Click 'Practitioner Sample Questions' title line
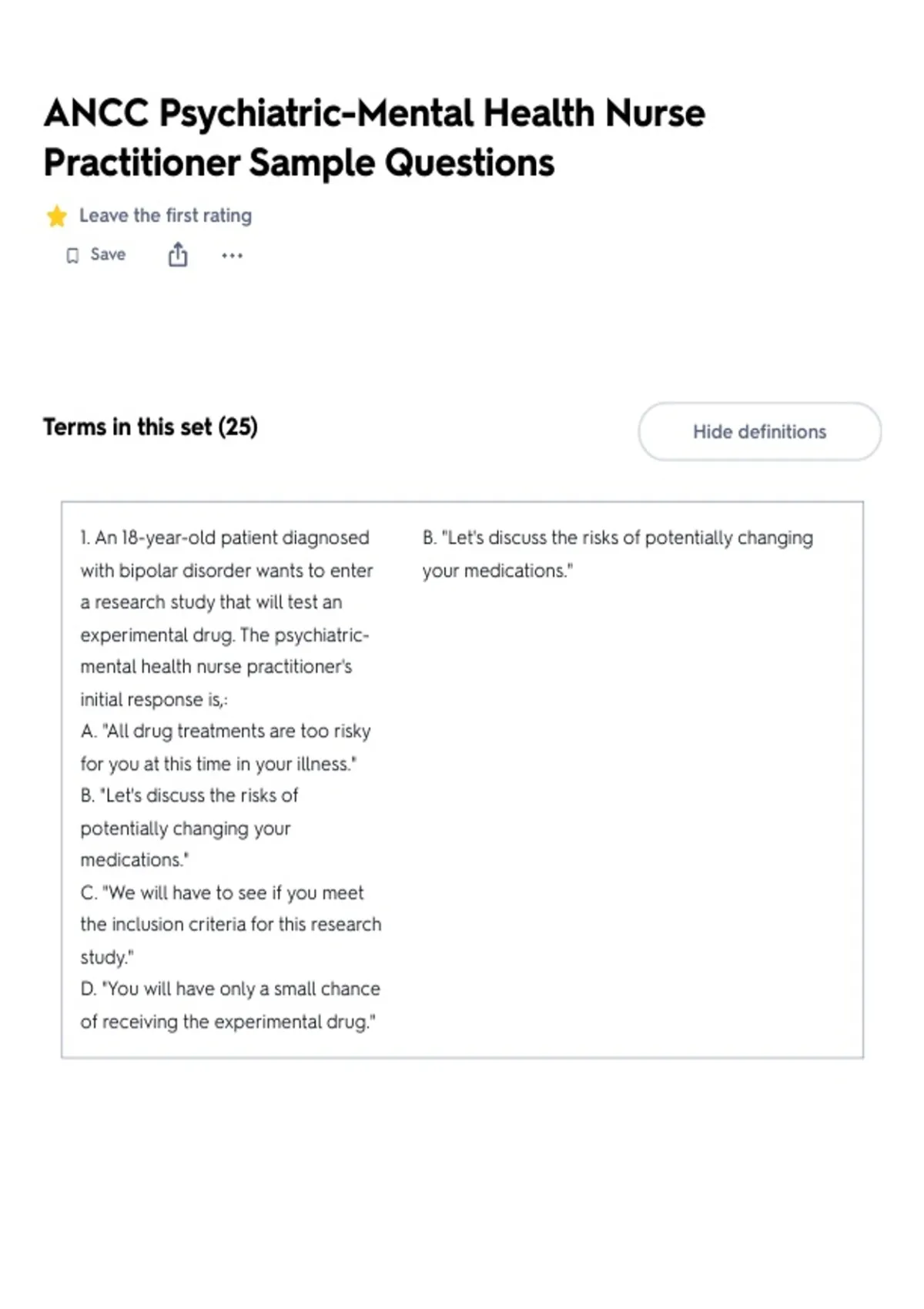This screenshot has height=1309, width=924. click(299, 162)
